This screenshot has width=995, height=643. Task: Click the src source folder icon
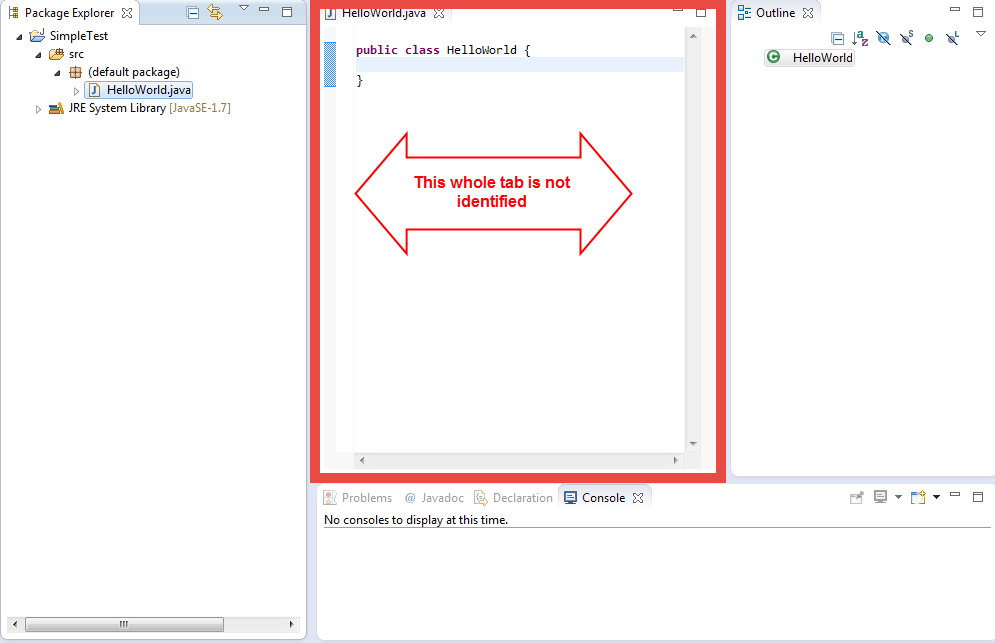tap(56, 54)
